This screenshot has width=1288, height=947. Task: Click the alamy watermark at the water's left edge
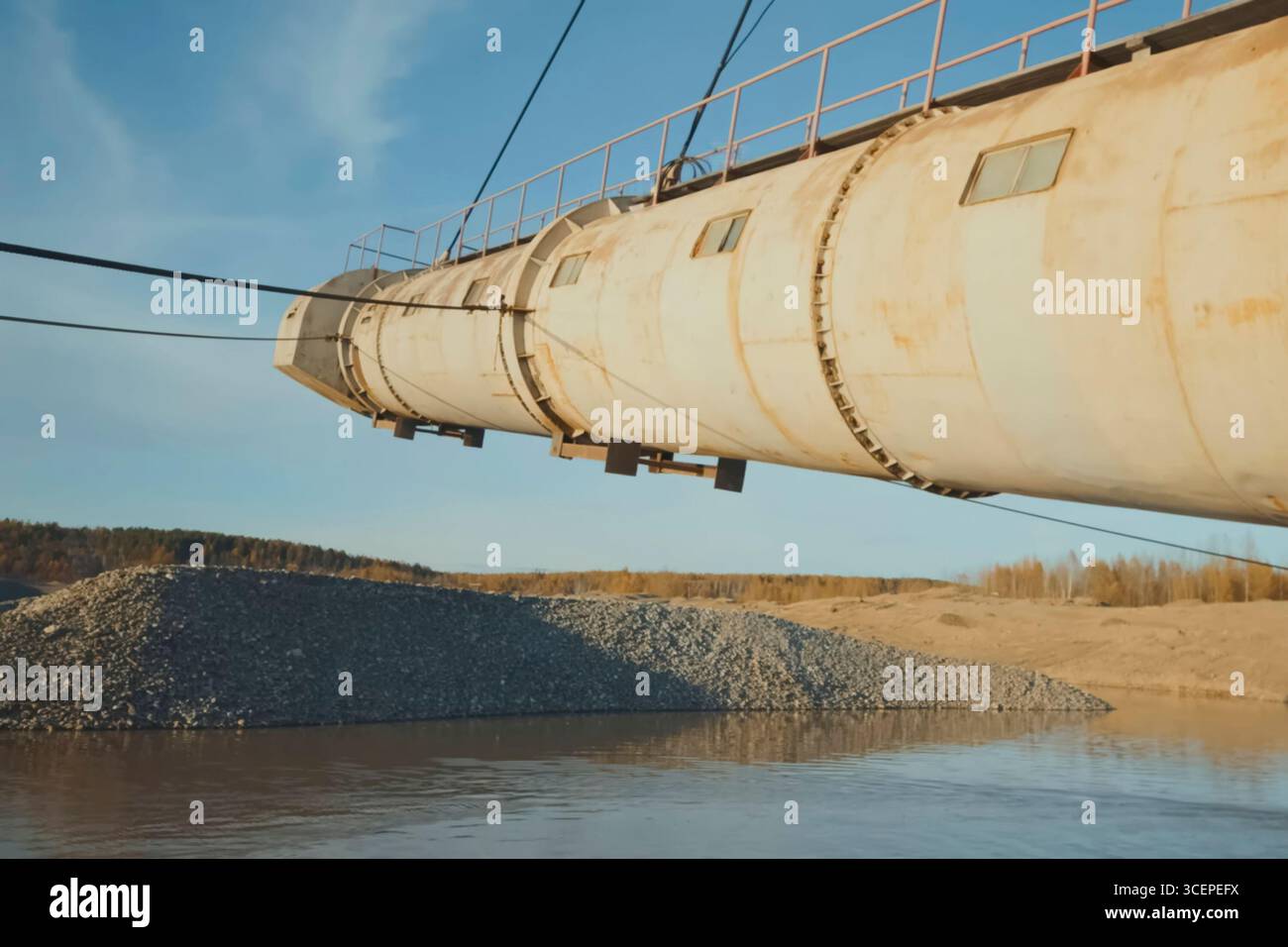click(52, 685)
